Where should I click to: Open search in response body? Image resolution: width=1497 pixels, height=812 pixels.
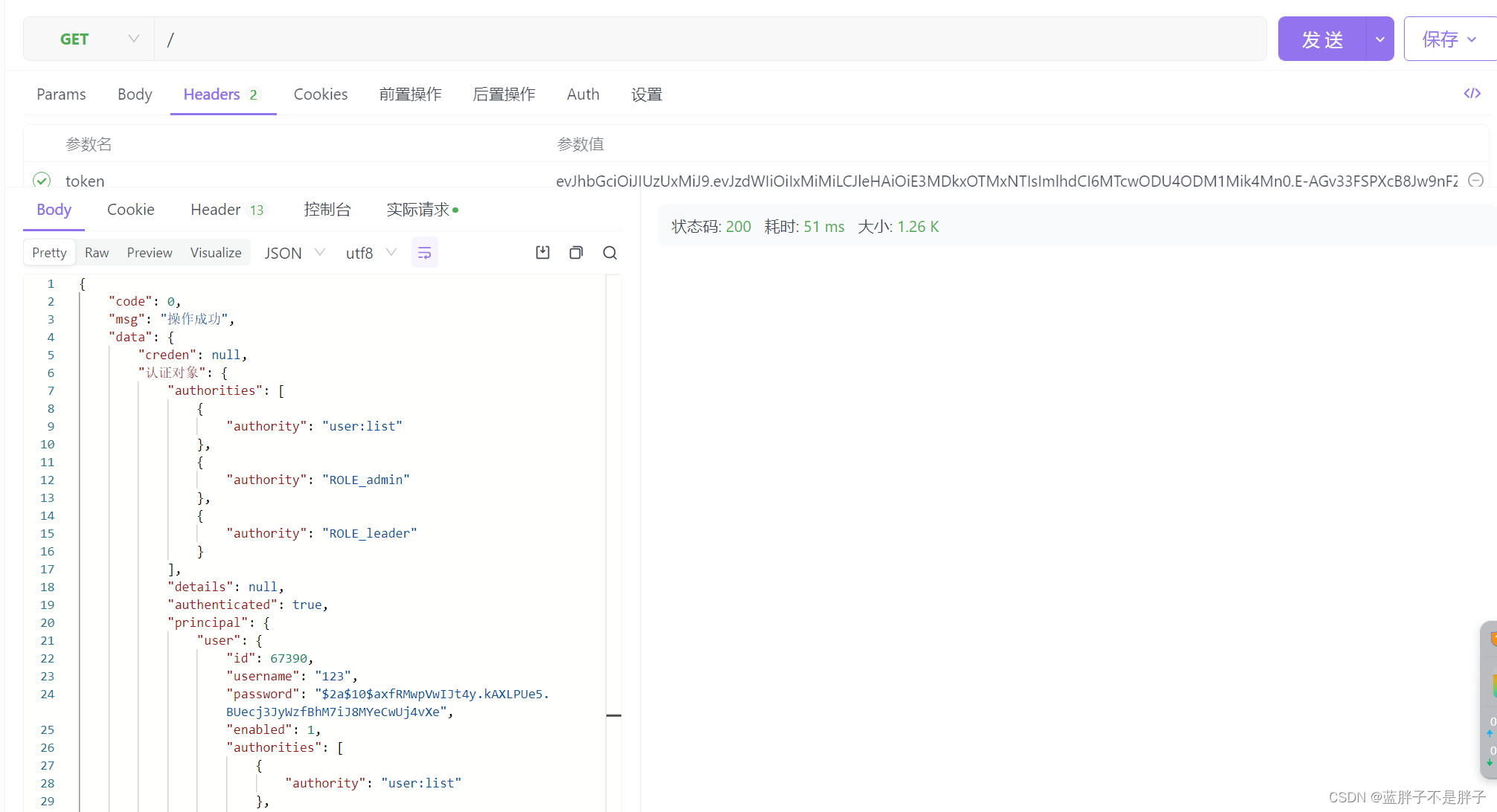click(610, 253)
